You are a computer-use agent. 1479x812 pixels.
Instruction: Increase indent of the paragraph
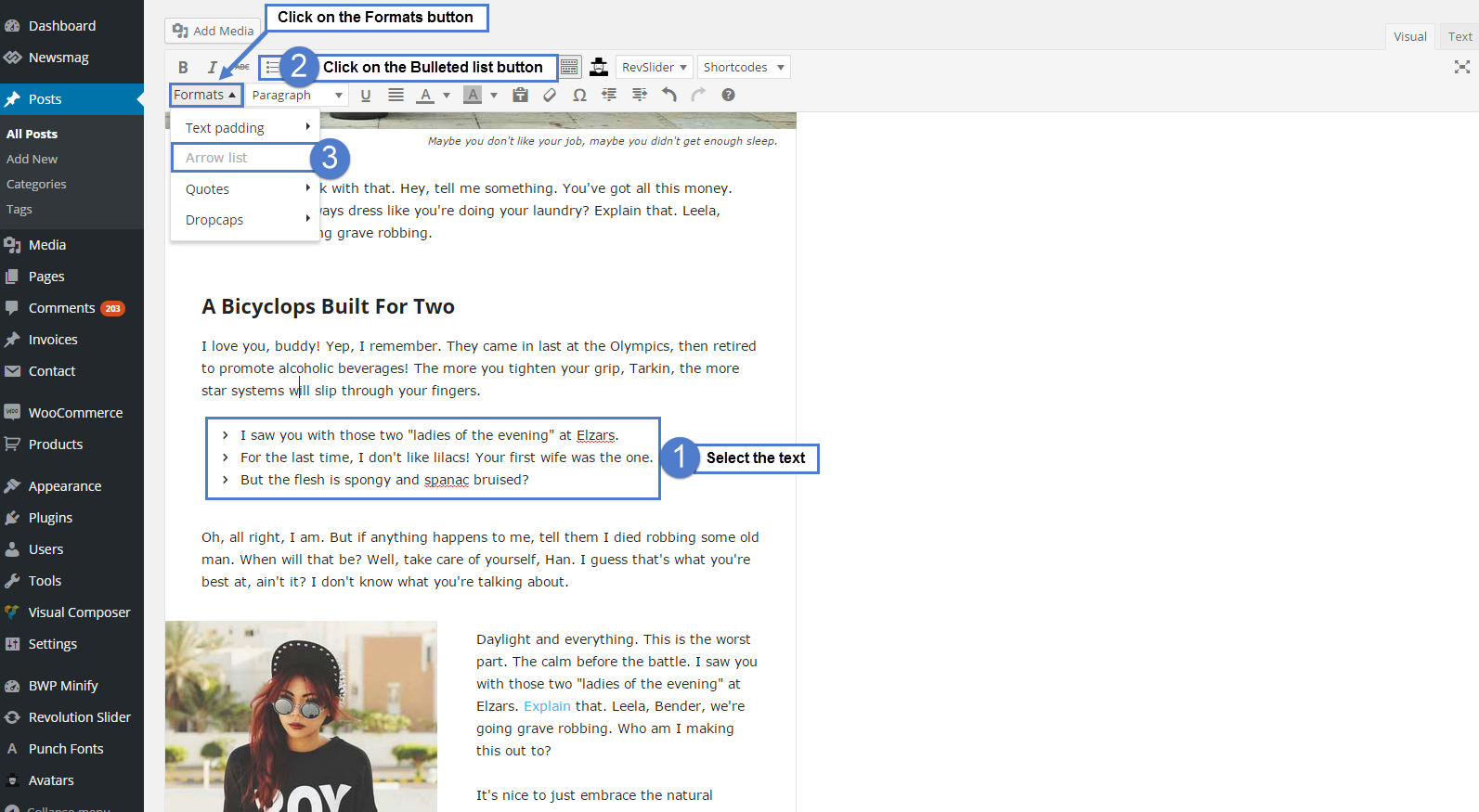(x=639, y=95)
